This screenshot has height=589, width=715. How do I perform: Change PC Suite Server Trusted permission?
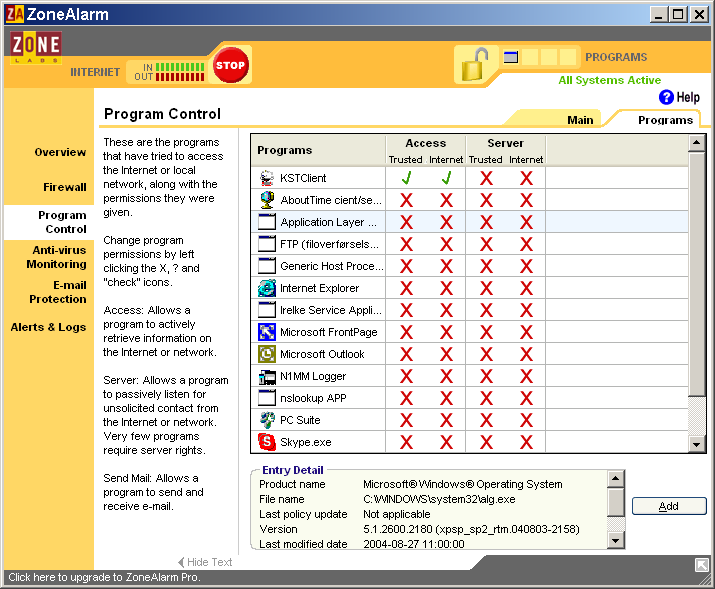tap(486, 420)
